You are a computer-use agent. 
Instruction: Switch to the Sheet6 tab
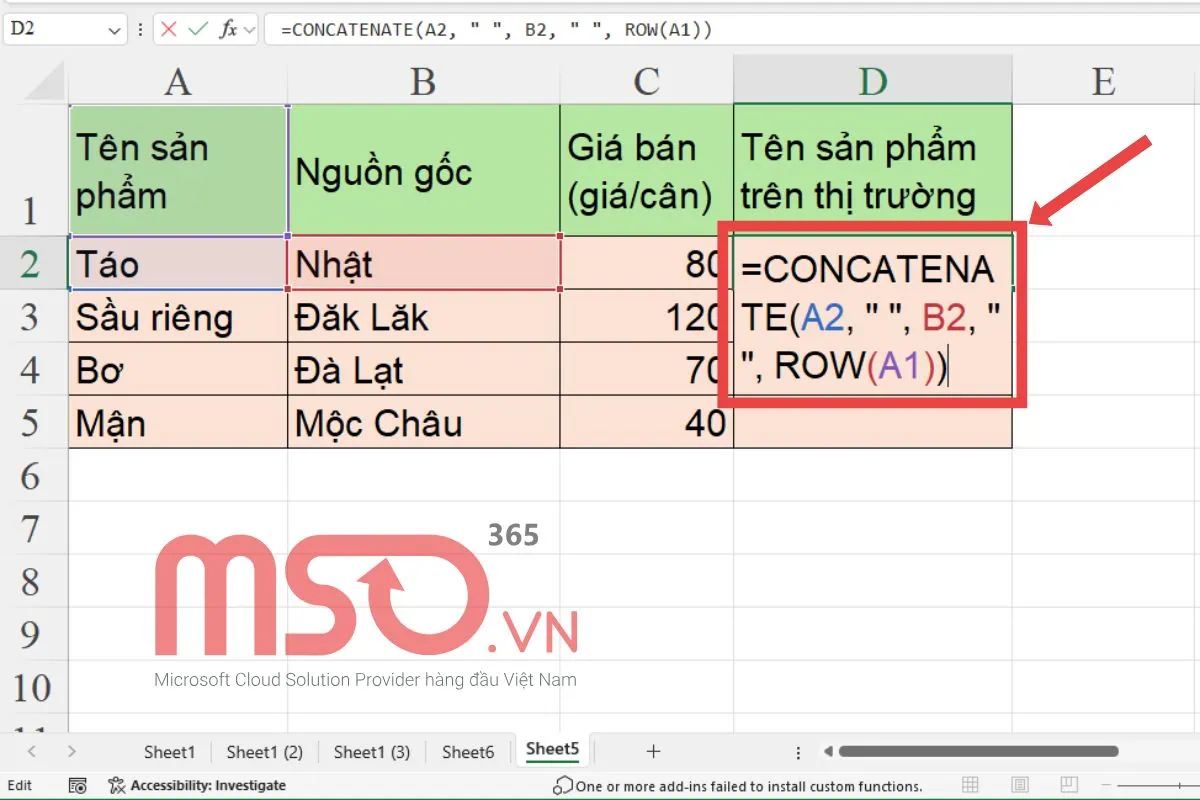tap(468, 751)
